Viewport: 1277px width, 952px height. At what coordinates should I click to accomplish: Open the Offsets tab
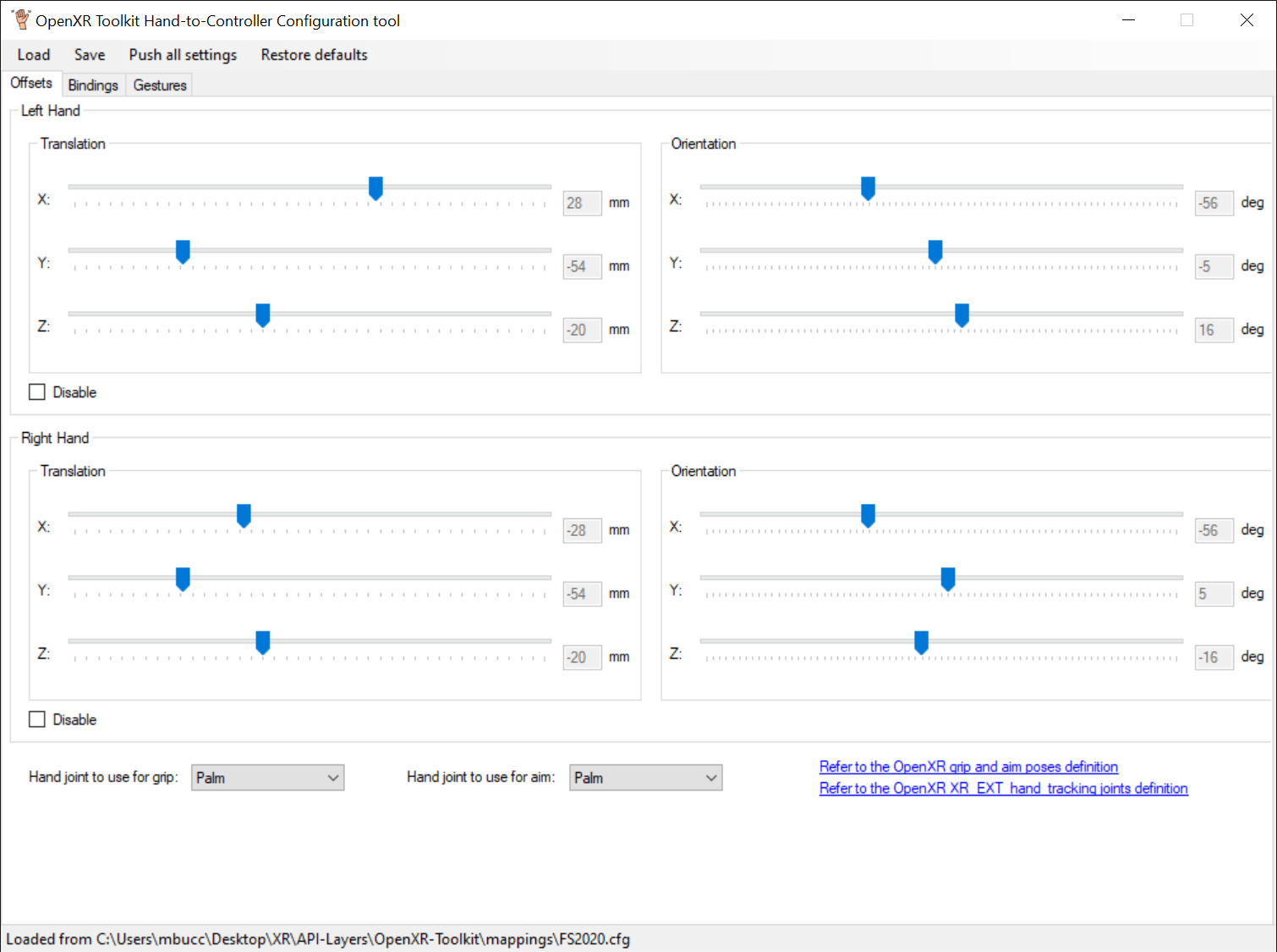[31, 83]
